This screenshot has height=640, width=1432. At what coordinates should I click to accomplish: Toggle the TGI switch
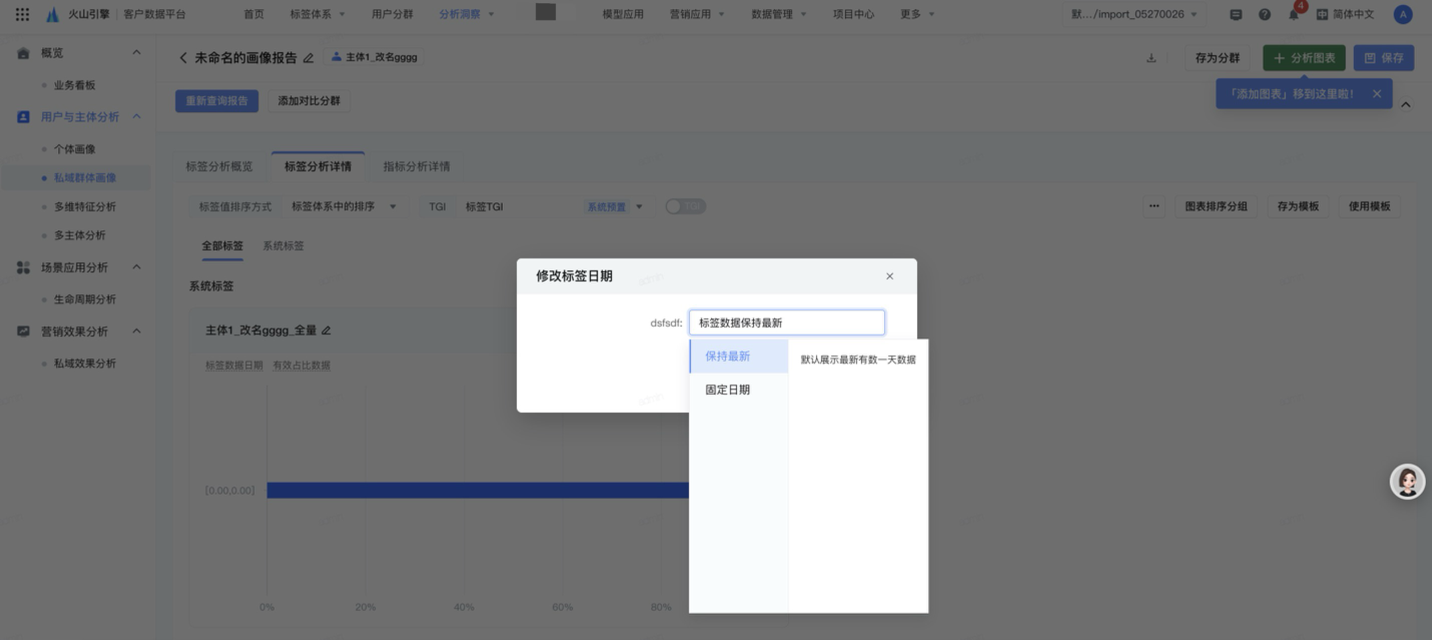point(685,206)
